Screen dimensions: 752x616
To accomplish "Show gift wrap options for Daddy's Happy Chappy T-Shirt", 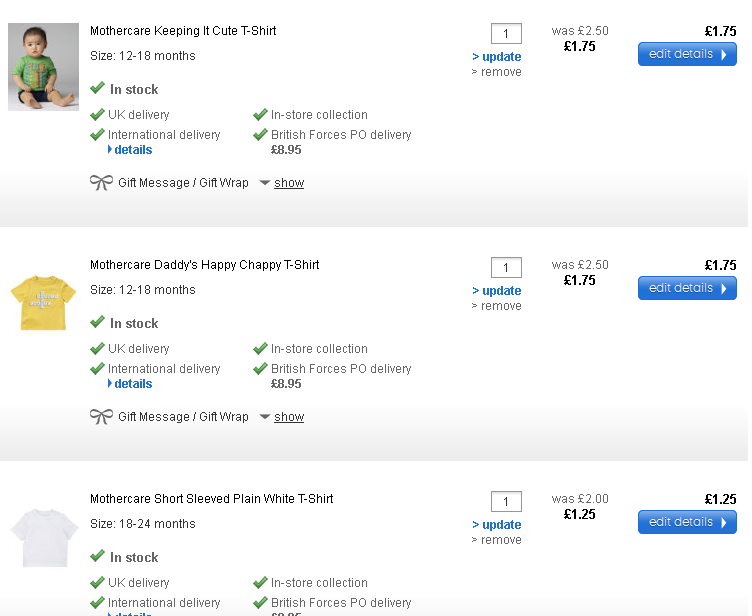I will click(288, 417).
